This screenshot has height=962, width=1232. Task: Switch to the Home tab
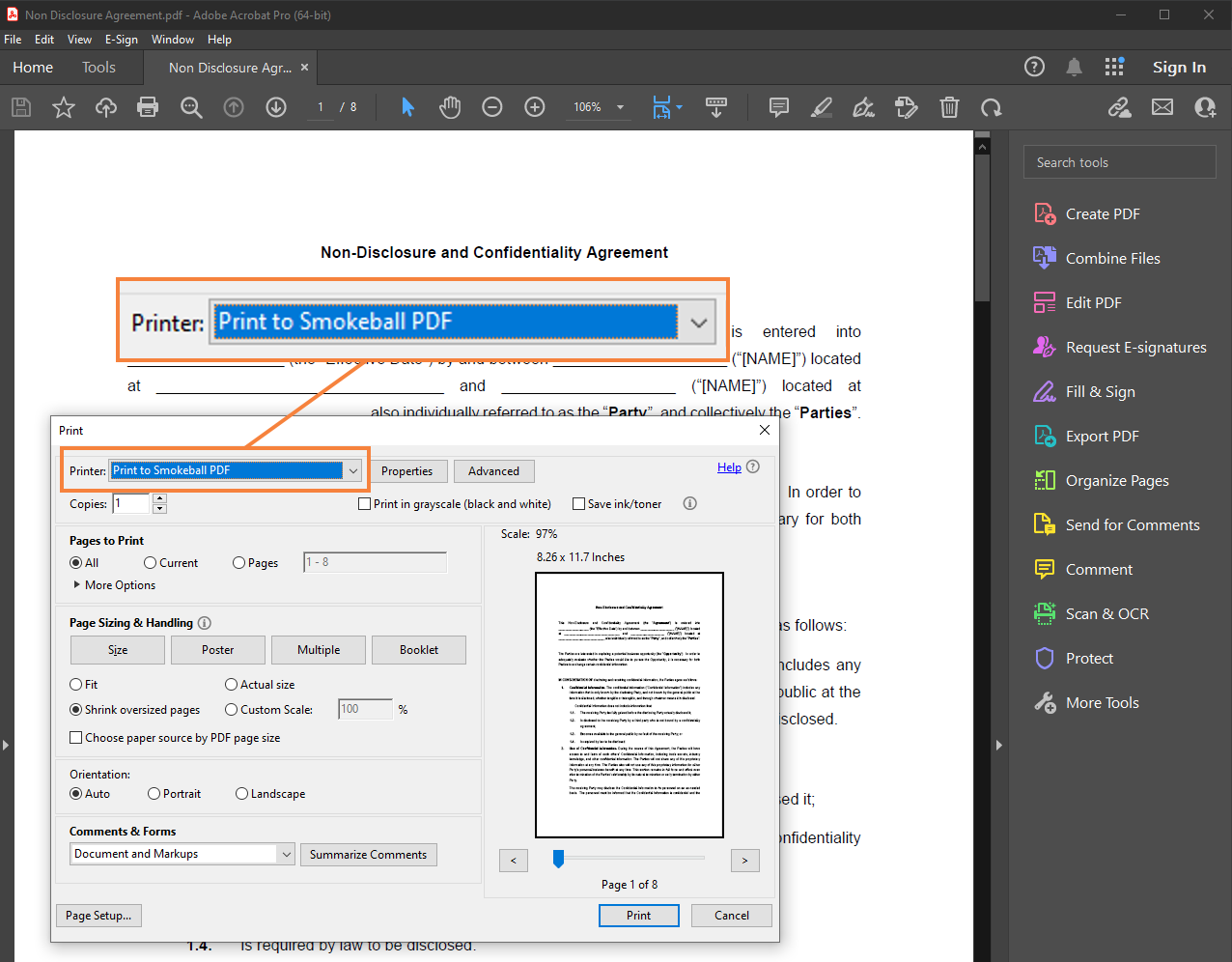(33, 68)
